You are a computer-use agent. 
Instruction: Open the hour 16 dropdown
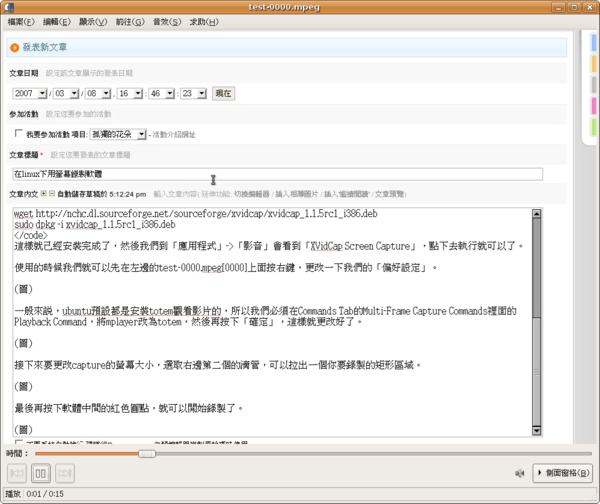[130, 93]
